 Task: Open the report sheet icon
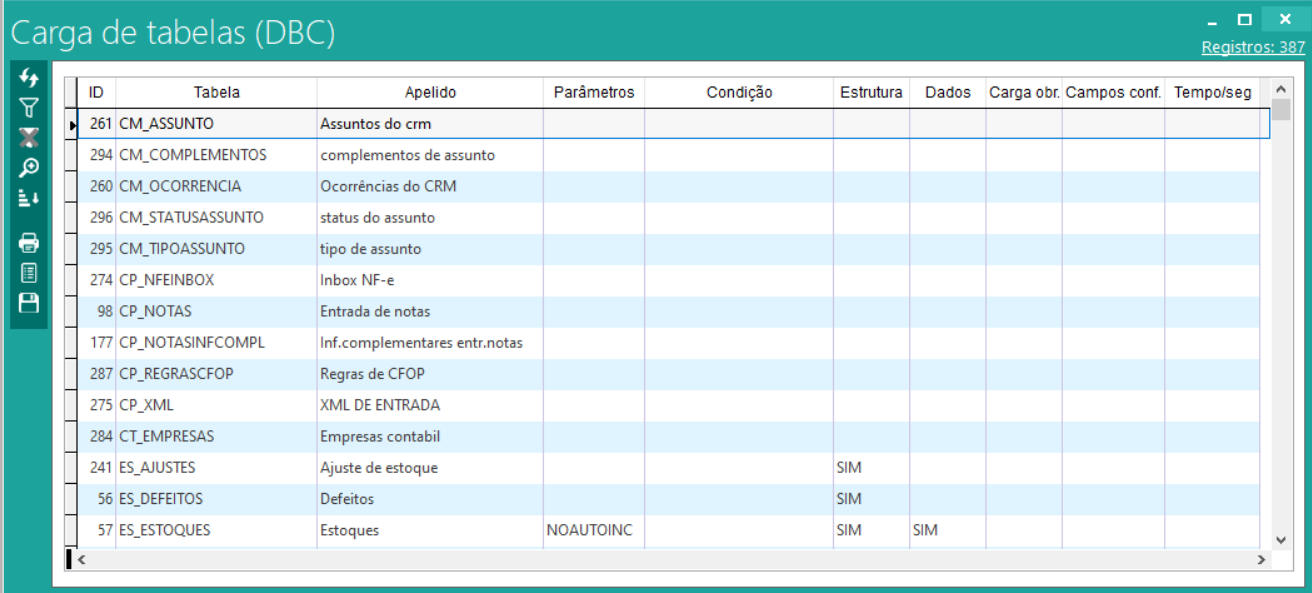(x=29, y=272)
